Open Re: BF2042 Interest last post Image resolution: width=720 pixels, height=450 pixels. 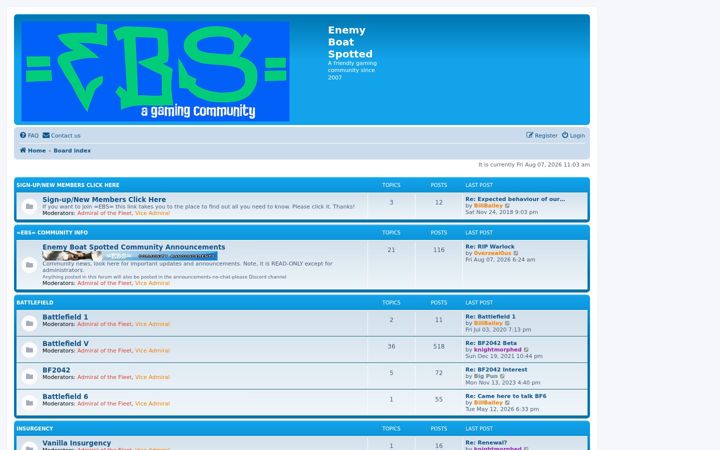(496, 370)
